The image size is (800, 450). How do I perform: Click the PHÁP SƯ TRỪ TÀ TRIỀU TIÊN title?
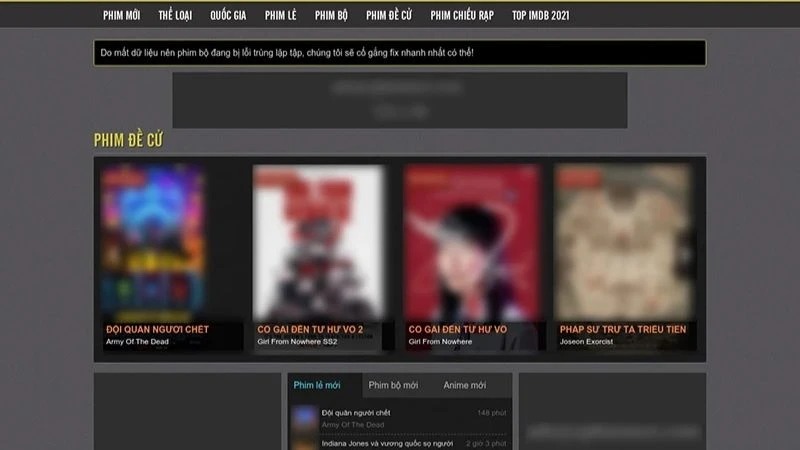[x=622, y=329]
